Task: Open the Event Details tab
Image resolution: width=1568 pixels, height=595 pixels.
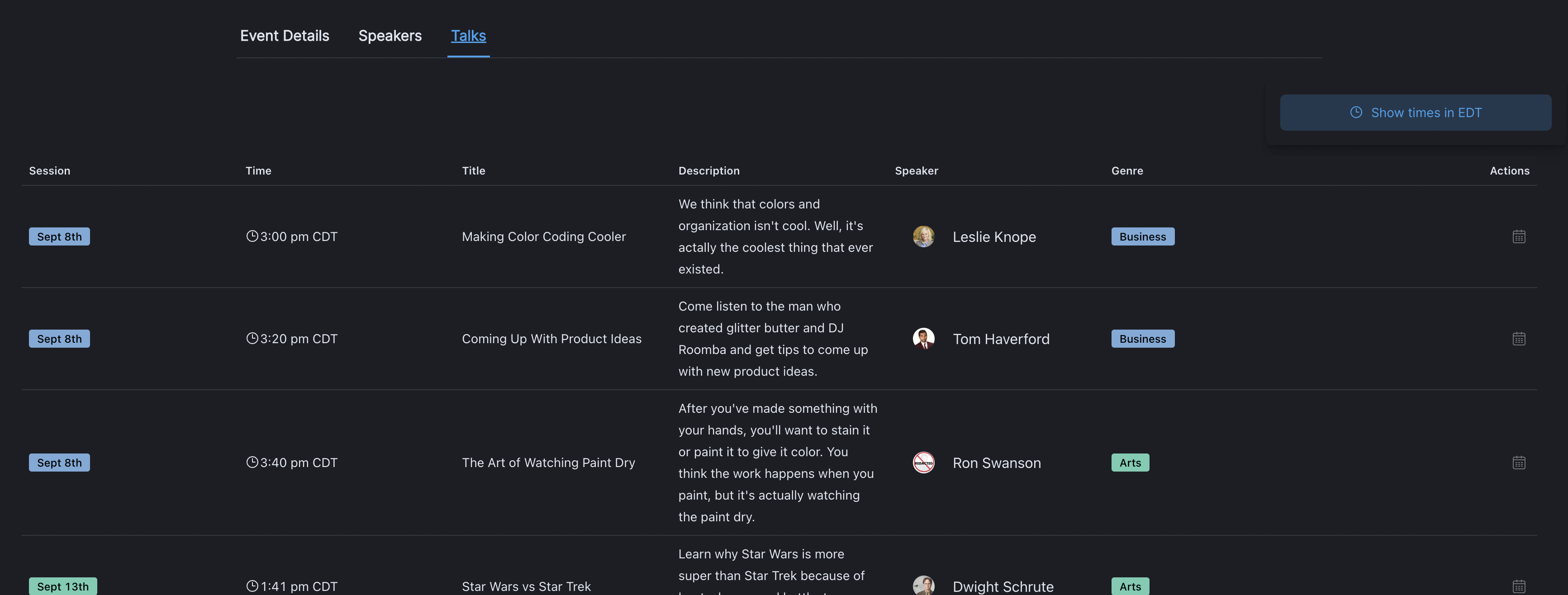Action: click(284, 36)
